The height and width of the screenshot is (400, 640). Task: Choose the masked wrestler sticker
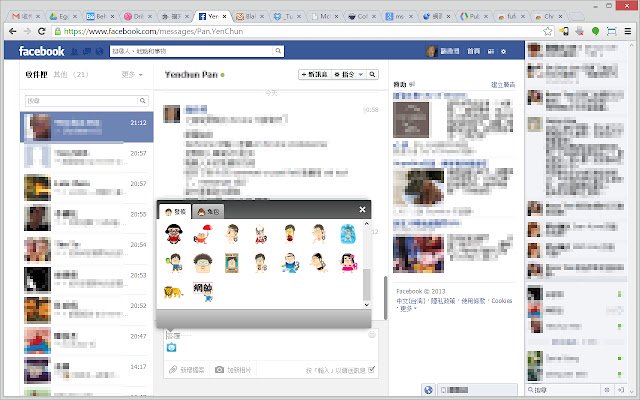(261, 234)
